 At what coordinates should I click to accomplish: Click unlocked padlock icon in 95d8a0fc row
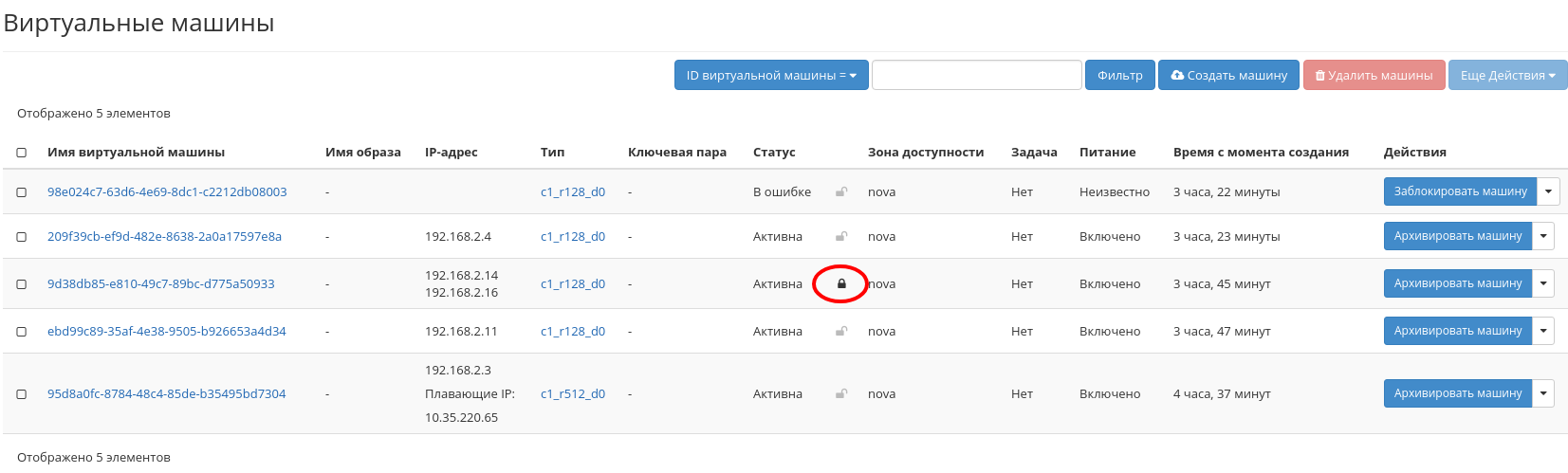click(x=840, y=393)
